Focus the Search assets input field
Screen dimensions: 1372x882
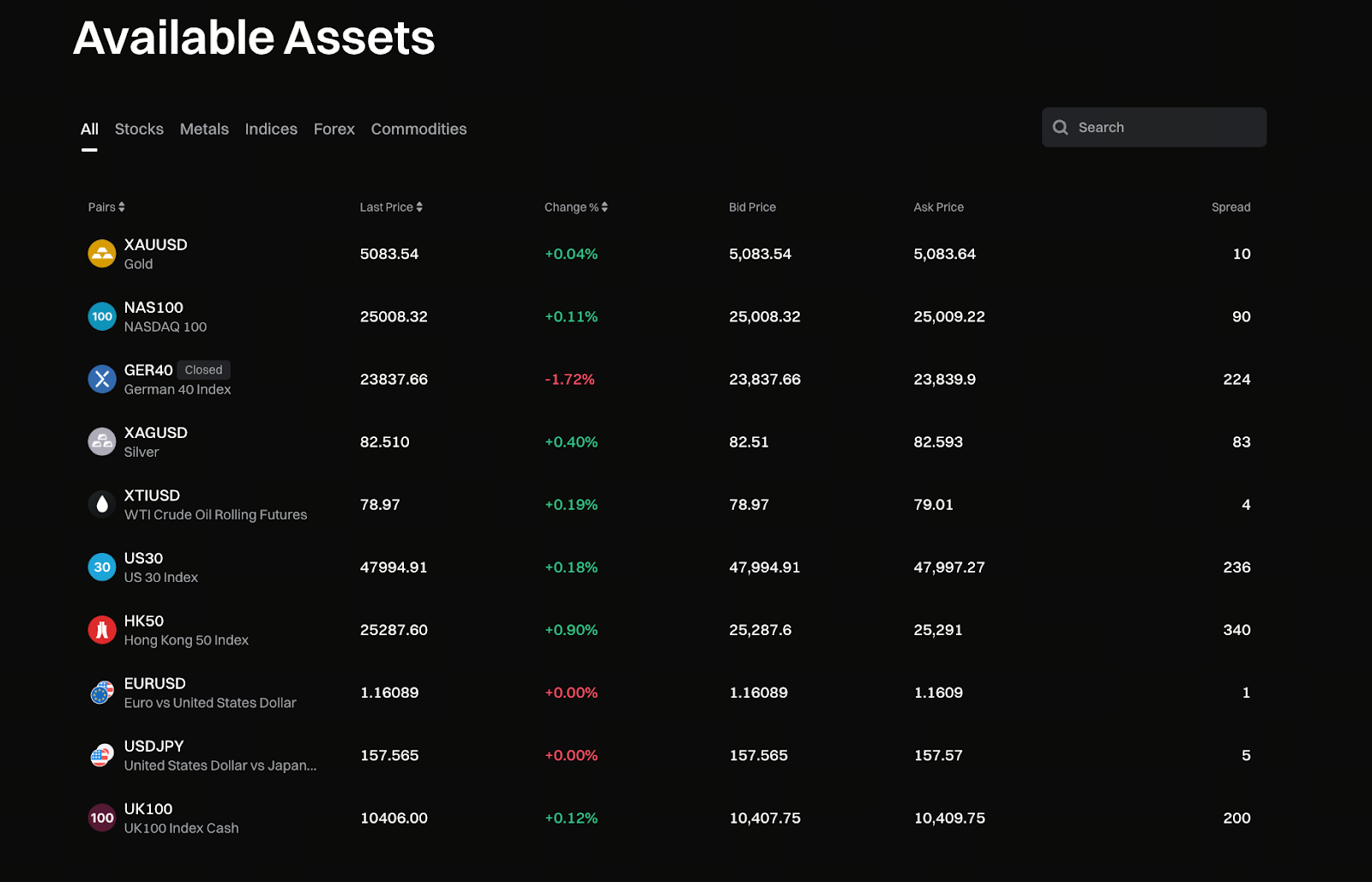click(x=1166, y=128)
